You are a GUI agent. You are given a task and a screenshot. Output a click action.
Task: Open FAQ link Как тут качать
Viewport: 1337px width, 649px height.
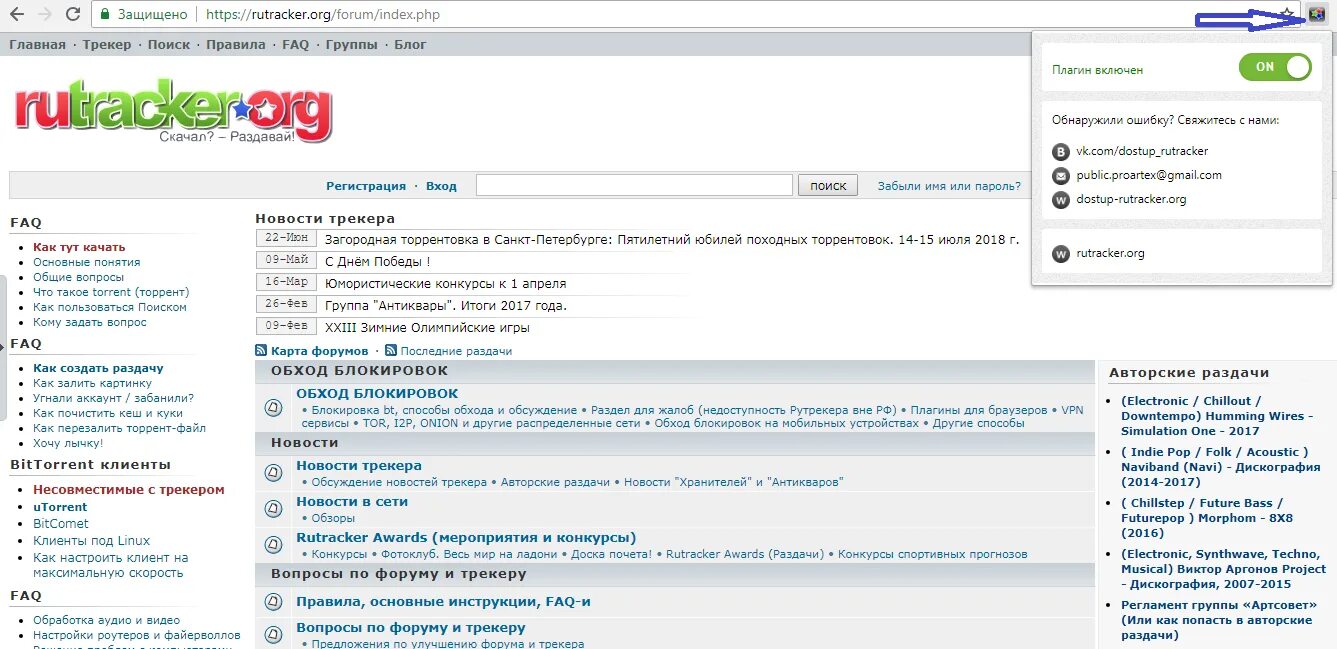point(79,247)
